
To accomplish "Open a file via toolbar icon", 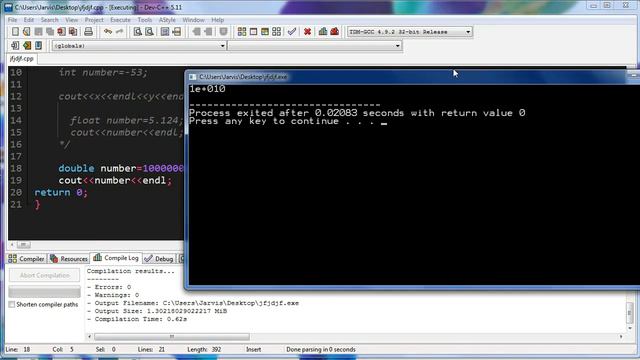I will point(27,32).
